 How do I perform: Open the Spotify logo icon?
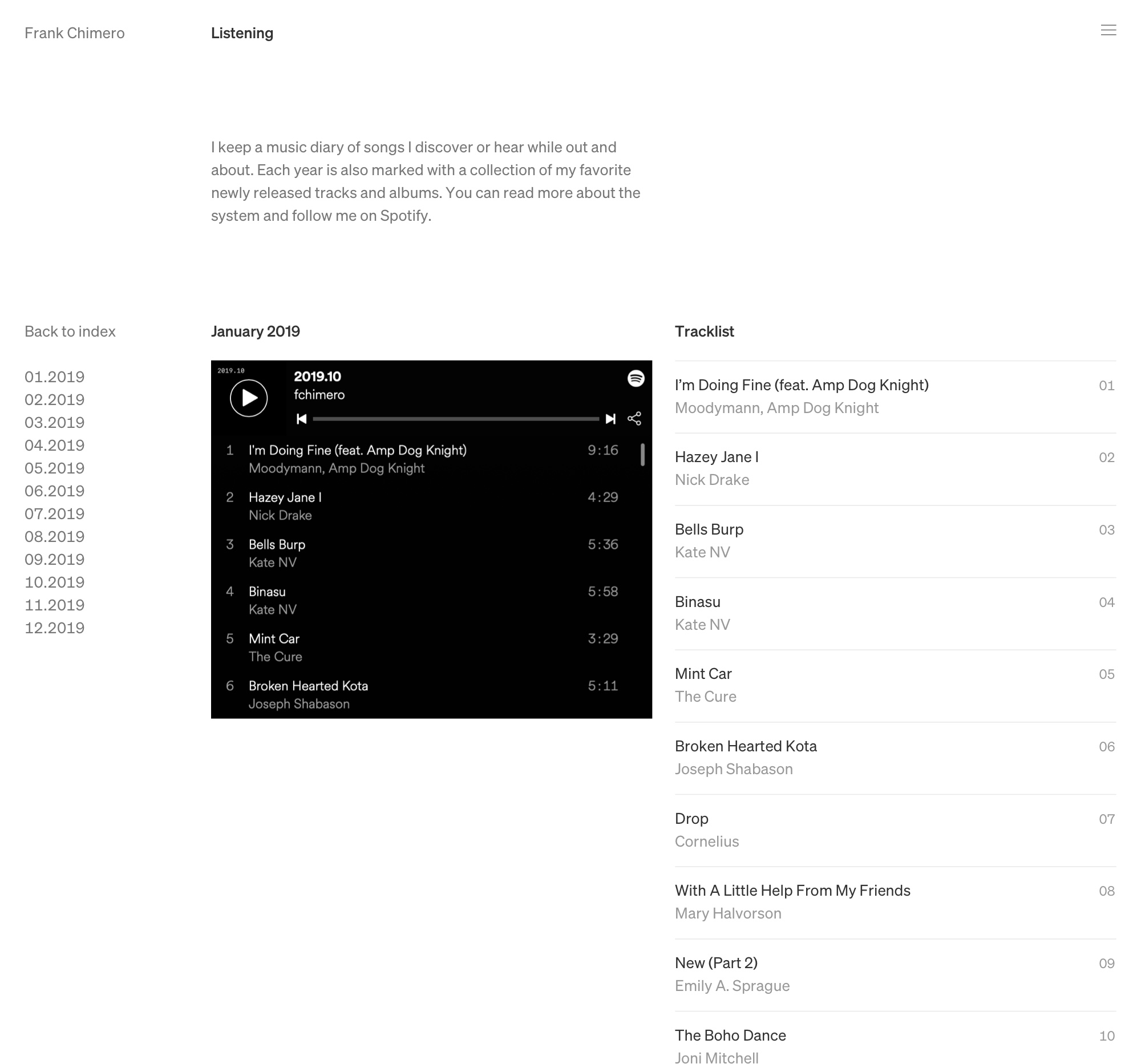pyautogui.click(x=636, y=378)
